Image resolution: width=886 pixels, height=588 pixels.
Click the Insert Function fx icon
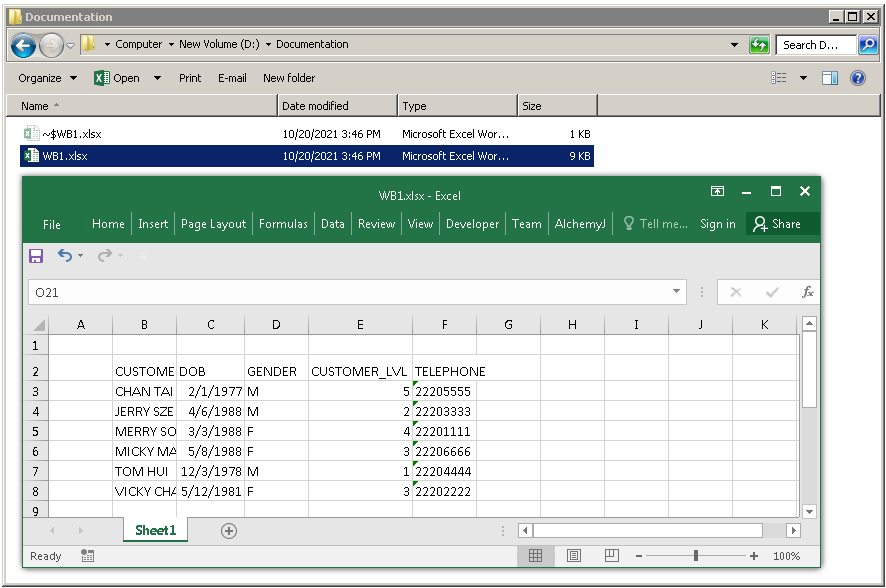[x=807, y=292]
